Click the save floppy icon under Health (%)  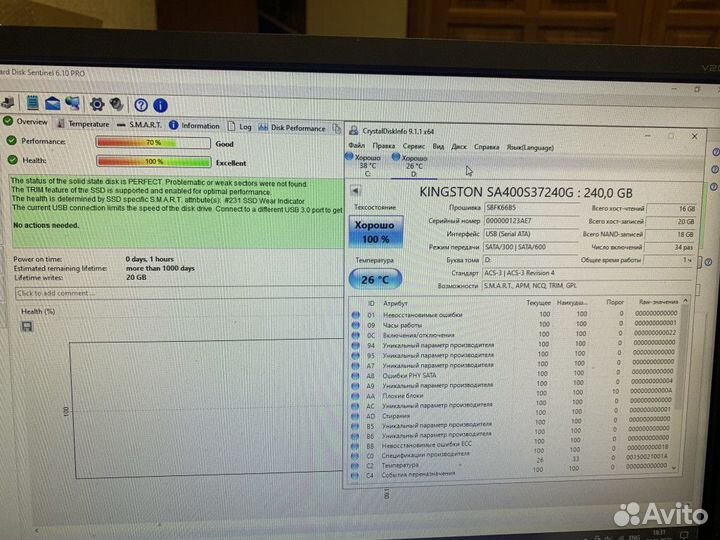[27, 326]
